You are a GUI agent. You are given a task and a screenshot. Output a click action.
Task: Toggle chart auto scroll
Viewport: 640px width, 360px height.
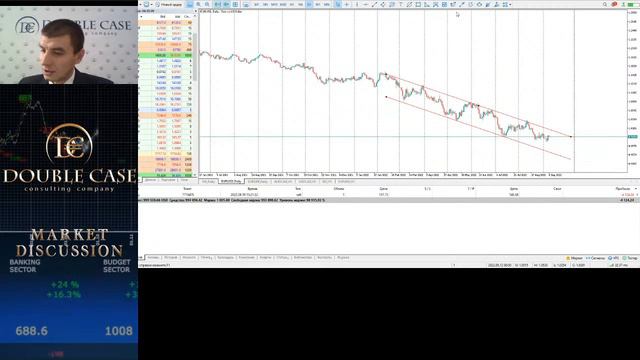[x=218, y=4]
